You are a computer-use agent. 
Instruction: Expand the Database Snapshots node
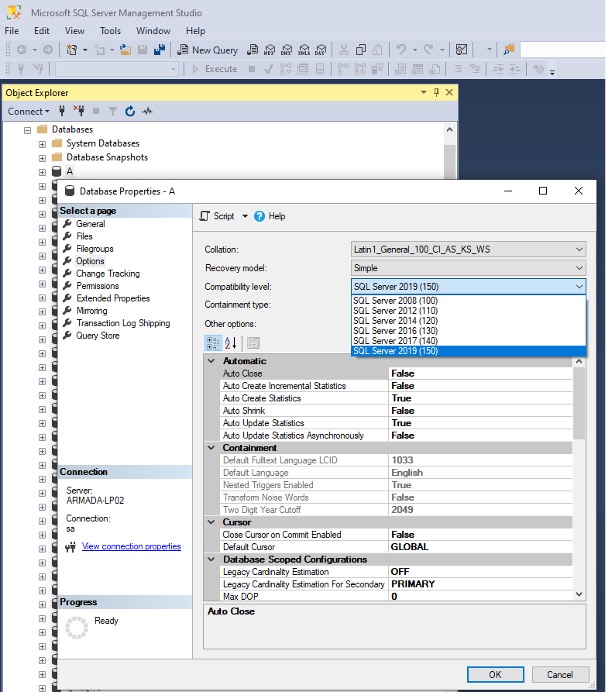[x=42, y=158]
